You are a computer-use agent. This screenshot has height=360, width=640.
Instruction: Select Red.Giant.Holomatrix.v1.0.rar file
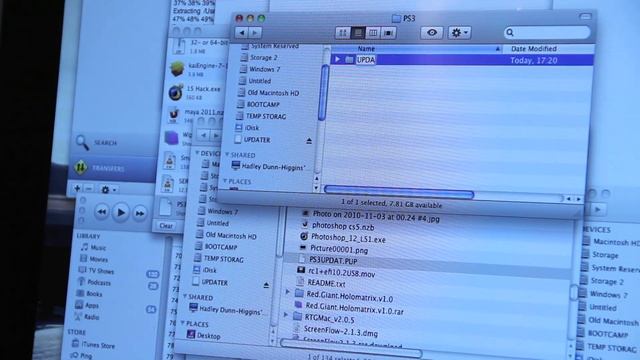point(354,309)
